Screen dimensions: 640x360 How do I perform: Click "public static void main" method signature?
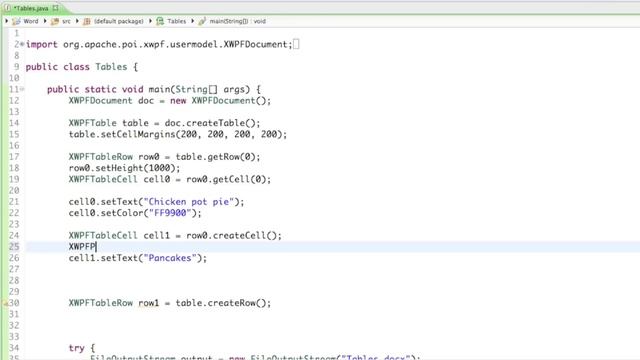click(x=154, y=89)
